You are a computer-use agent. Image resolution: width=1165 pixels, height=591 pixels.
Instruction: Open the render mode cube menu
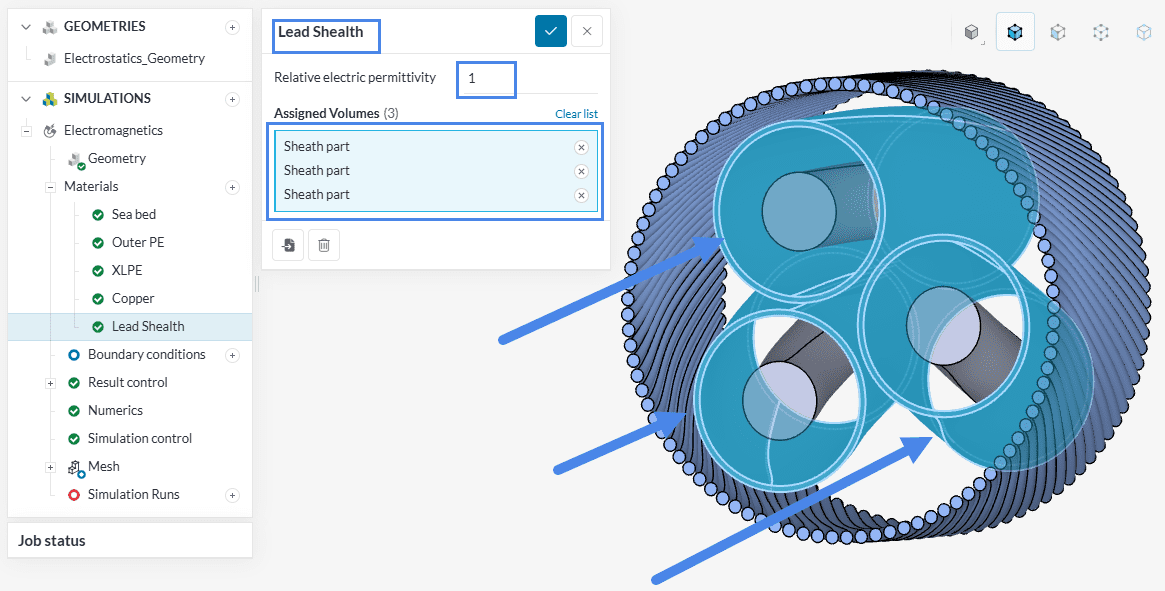click(971, 32)
